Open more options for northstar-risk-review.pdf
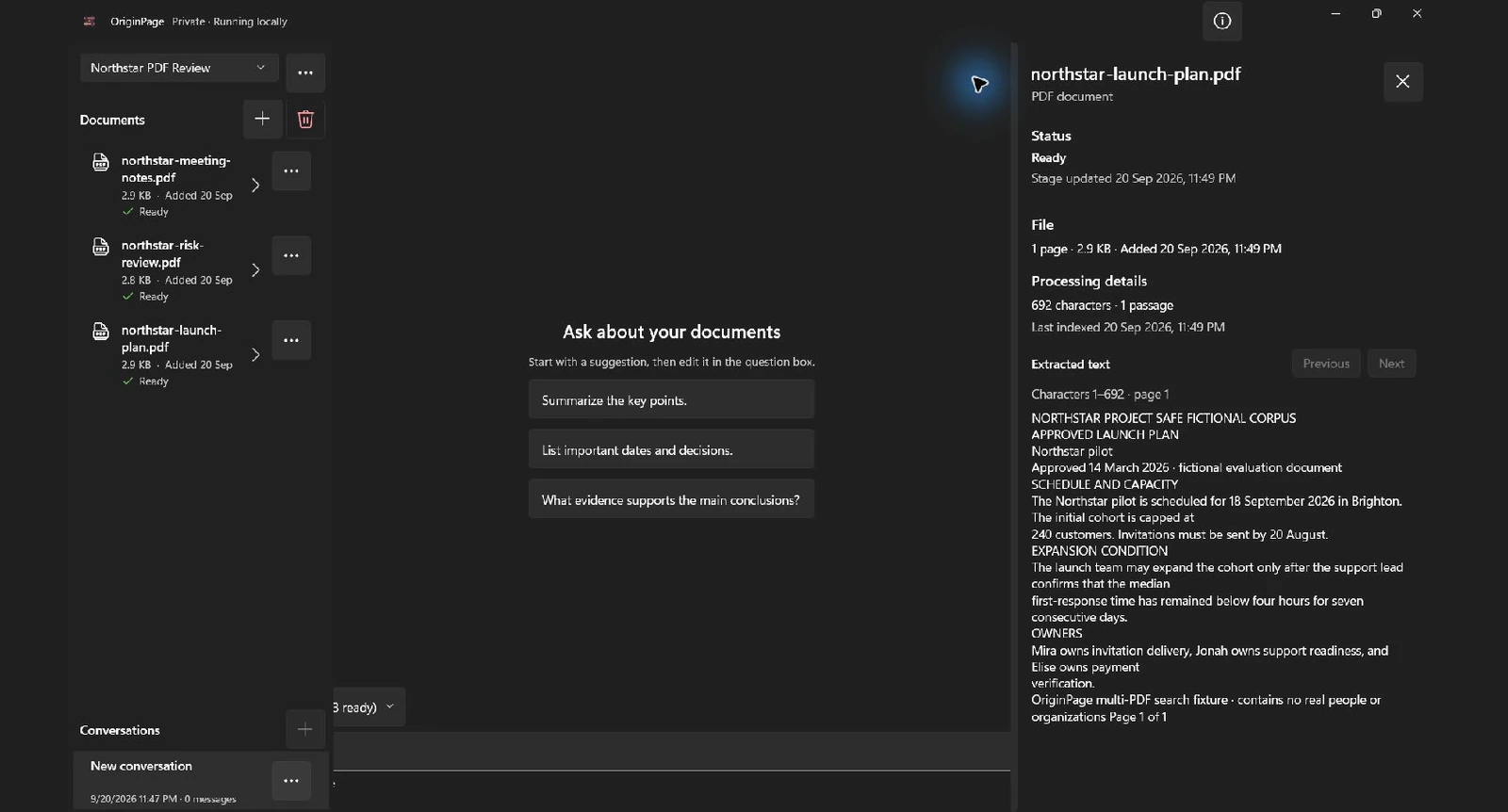The image size is (1508, 812). point(291,255)
